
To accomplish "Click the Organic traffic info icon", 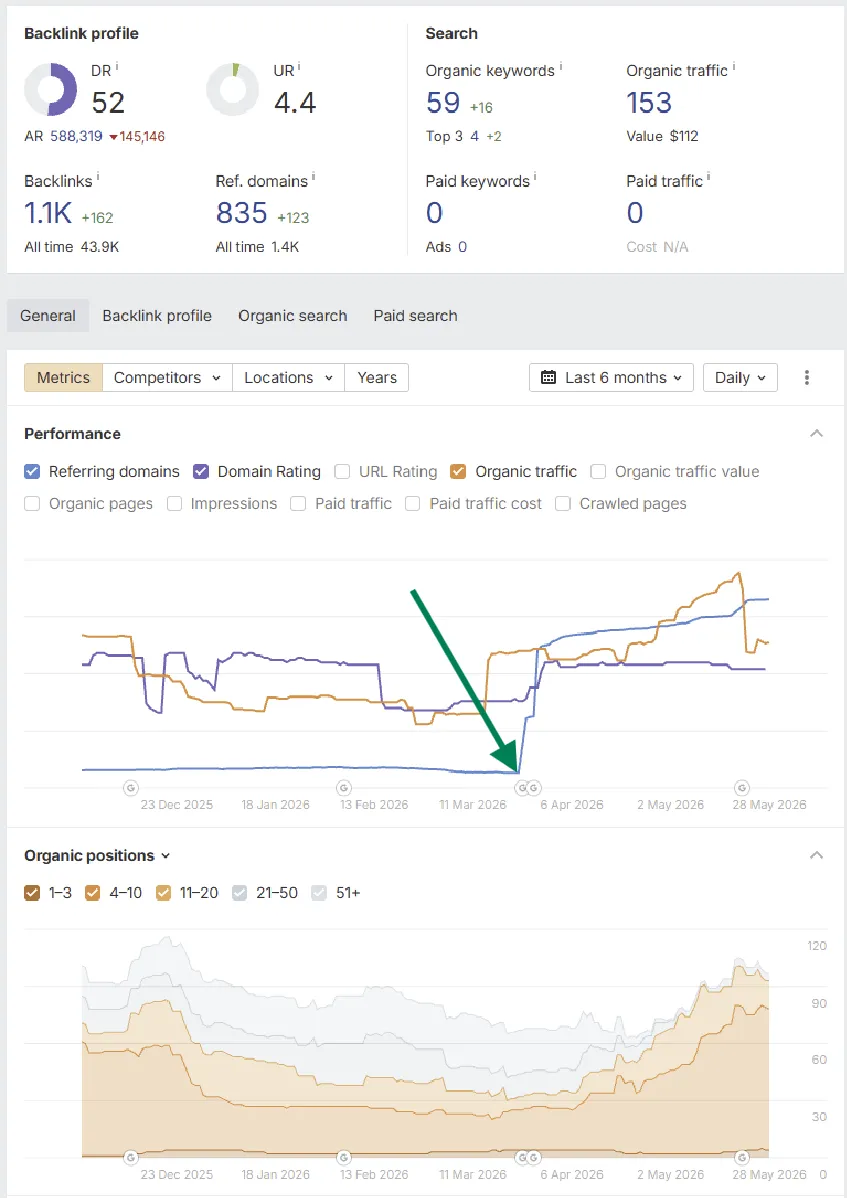I will 734,67.
